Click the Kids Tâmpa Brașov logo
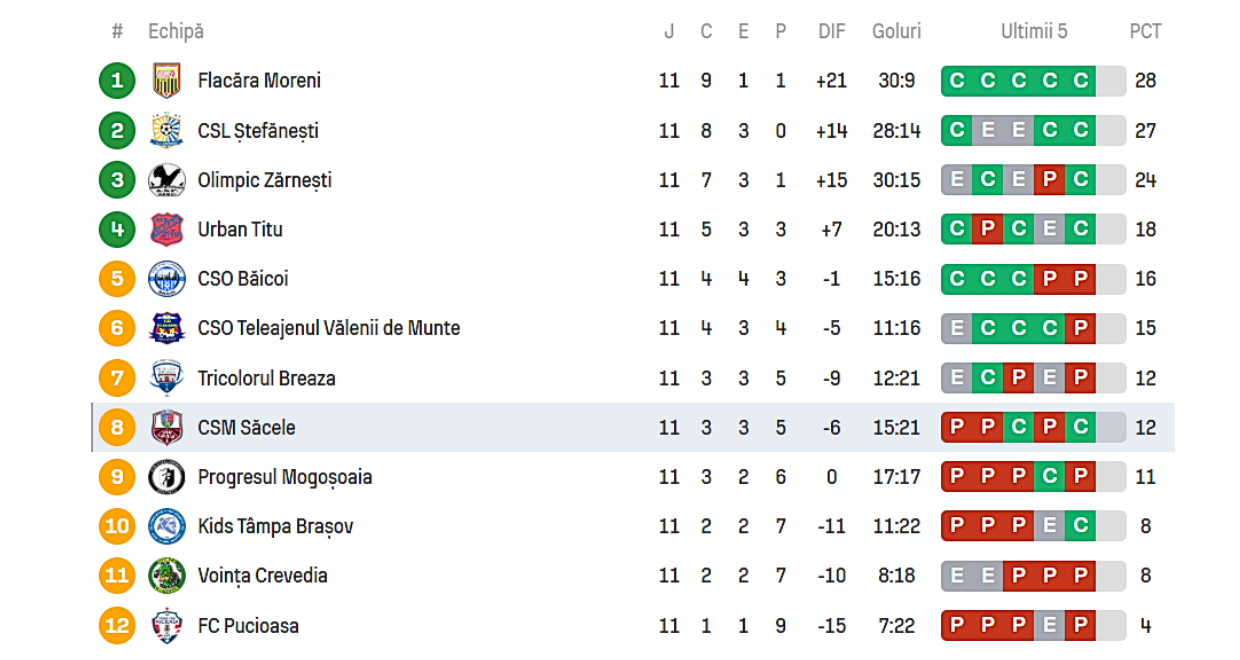This screenshot has width=1240, height=660. point(167,526)
